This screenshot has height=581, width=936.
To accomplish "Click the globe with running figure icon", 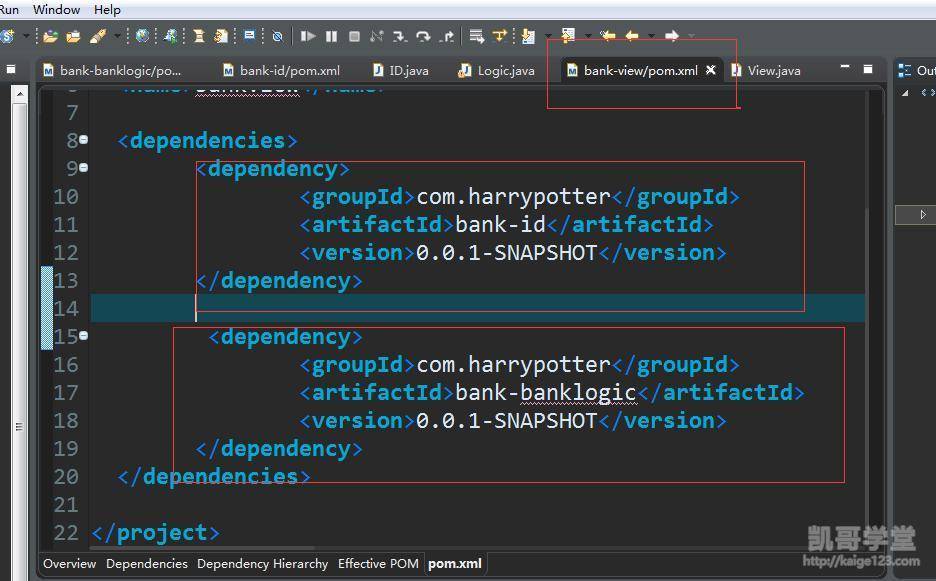I will (x=171, y=36).
